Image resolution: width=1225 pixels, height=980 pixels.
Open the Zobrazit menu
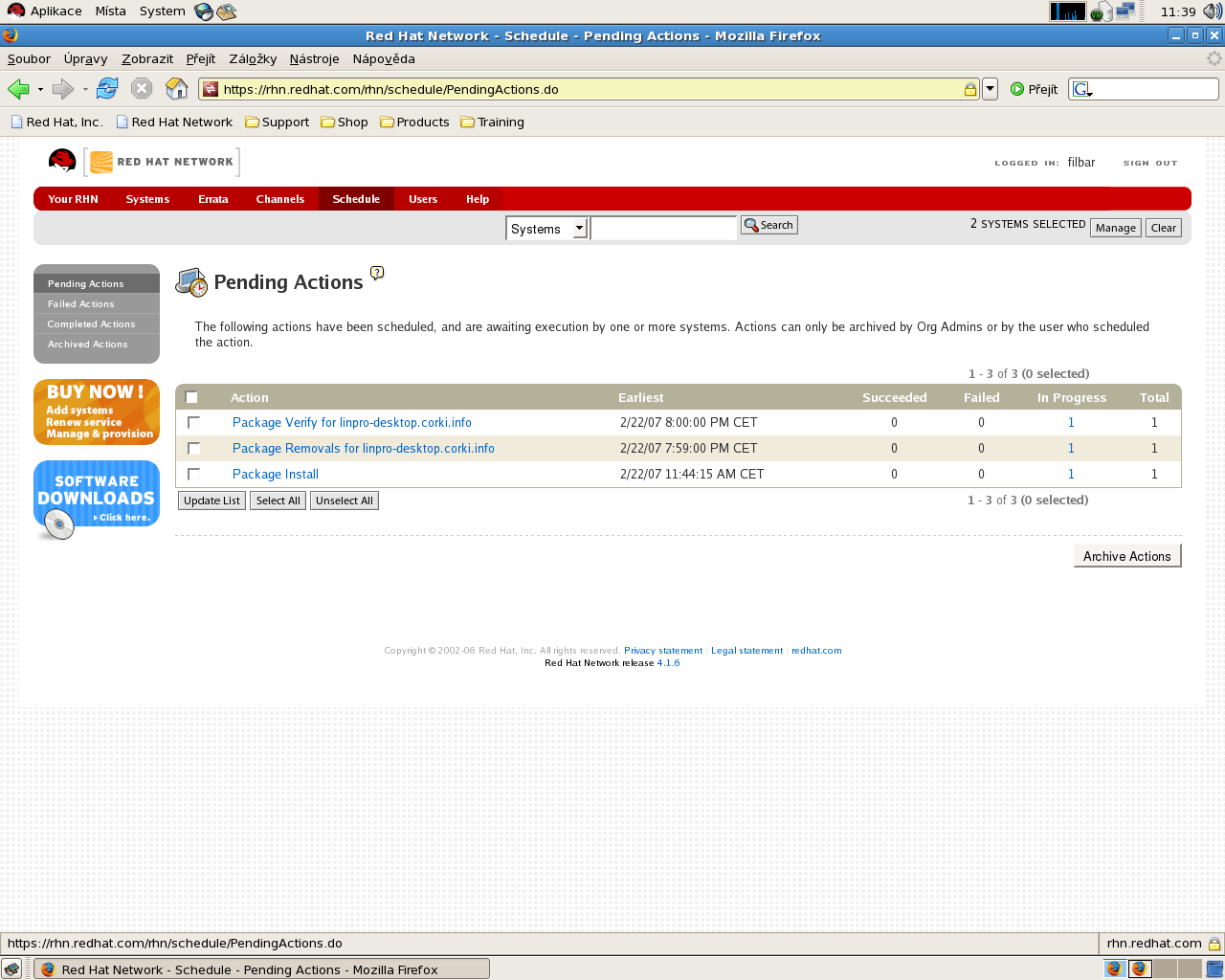click(147, 58)
